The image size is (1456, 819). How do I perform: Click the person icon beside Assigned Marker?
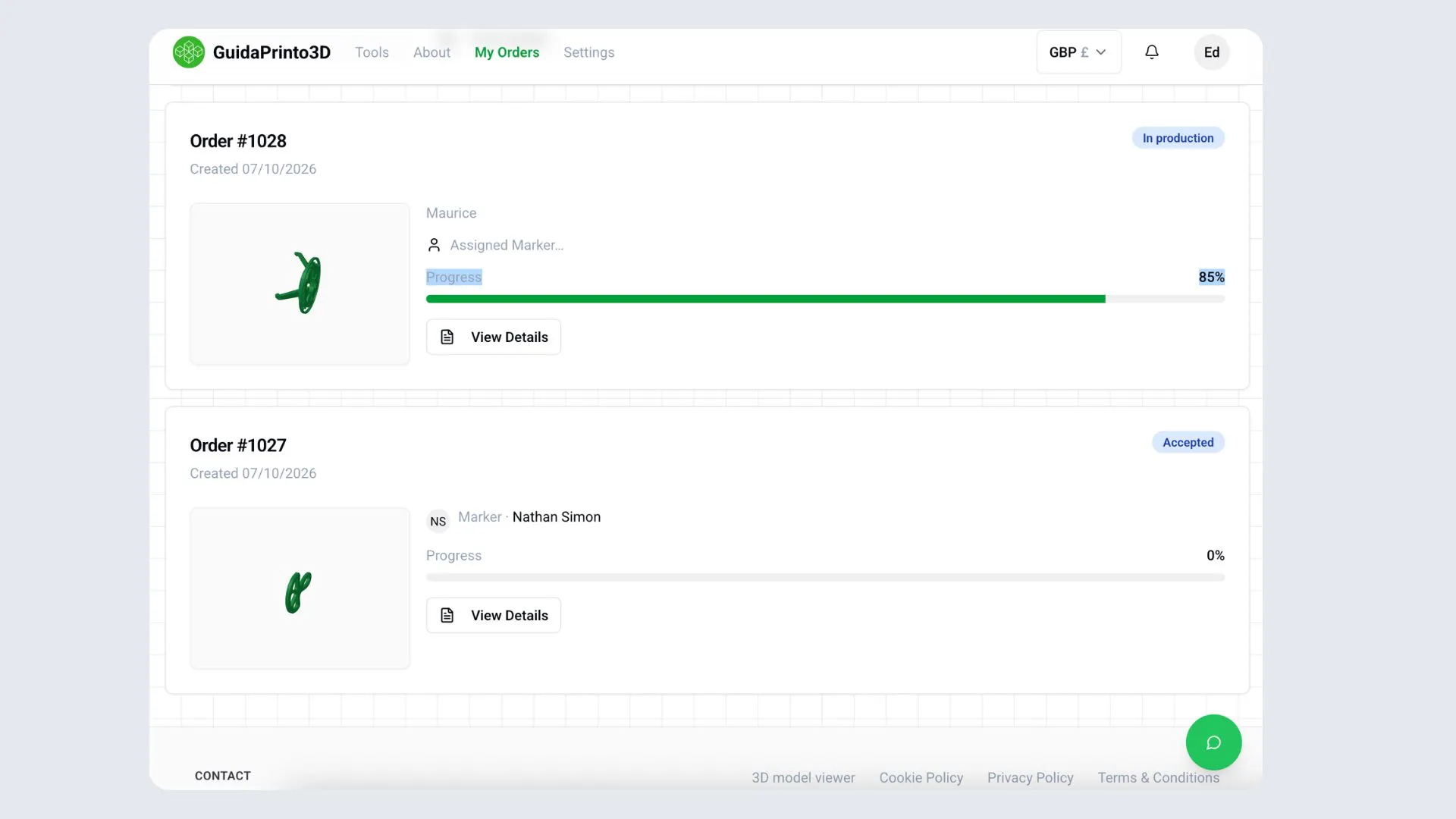(434, 245)
